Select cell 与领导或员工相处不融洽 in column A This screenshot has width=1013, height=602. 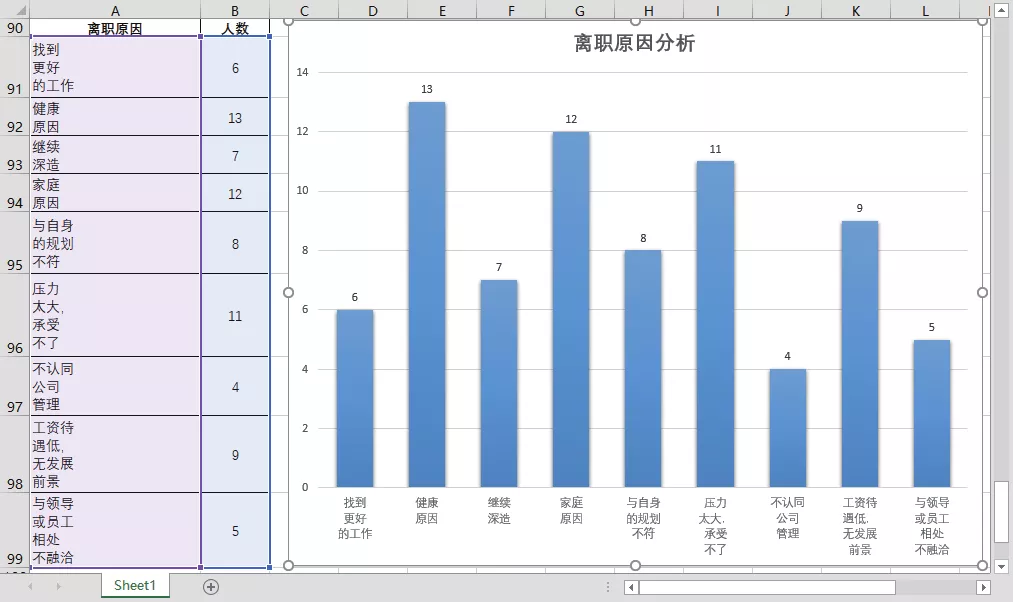115,530
